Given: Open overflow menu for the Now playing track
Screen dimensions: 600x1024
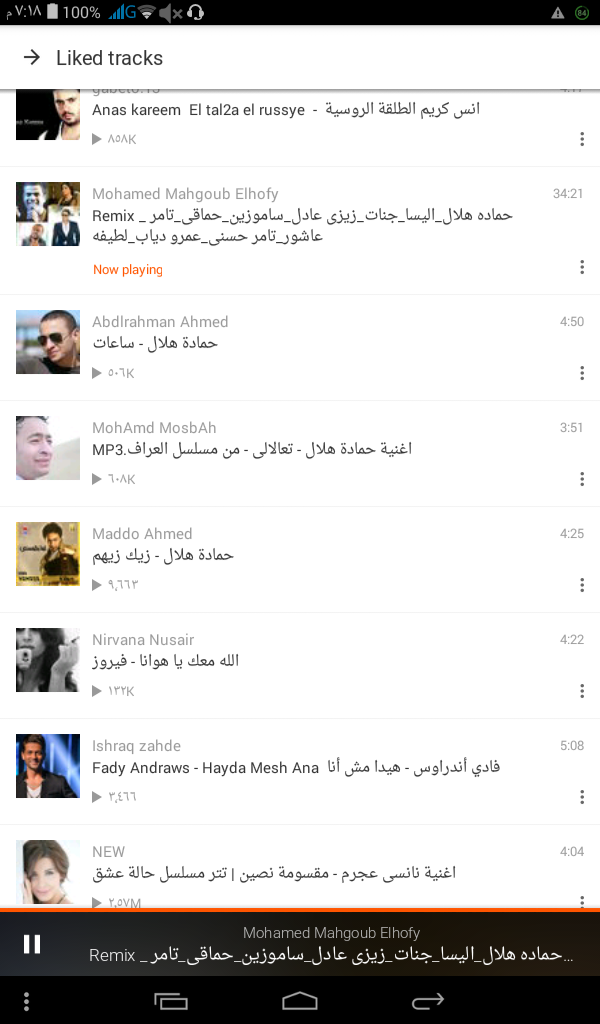Looking at the screenshot, I should coord(582,267).
